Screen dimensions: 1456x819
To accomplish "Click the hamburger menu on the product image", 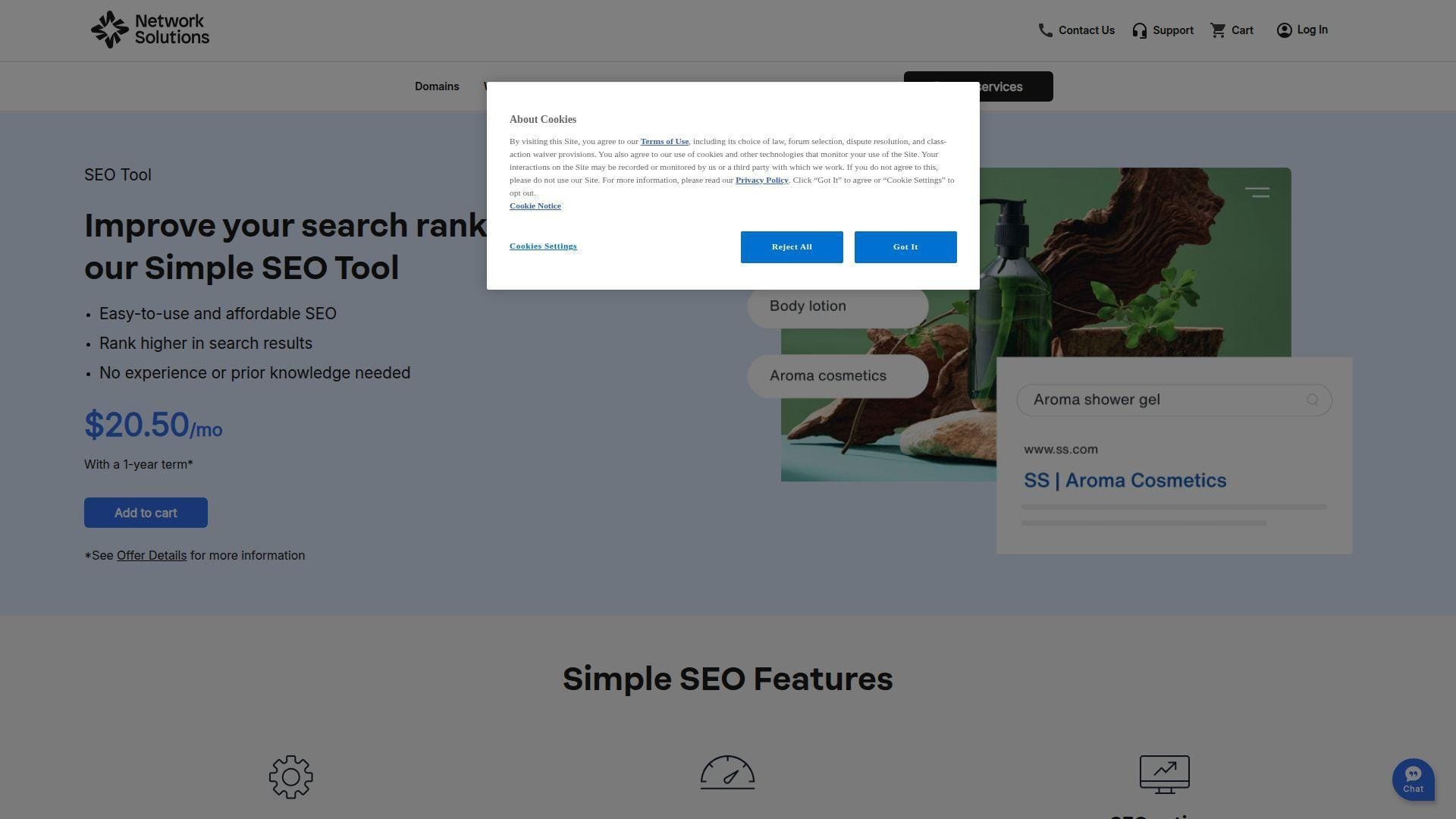I will coord(1257,192).
